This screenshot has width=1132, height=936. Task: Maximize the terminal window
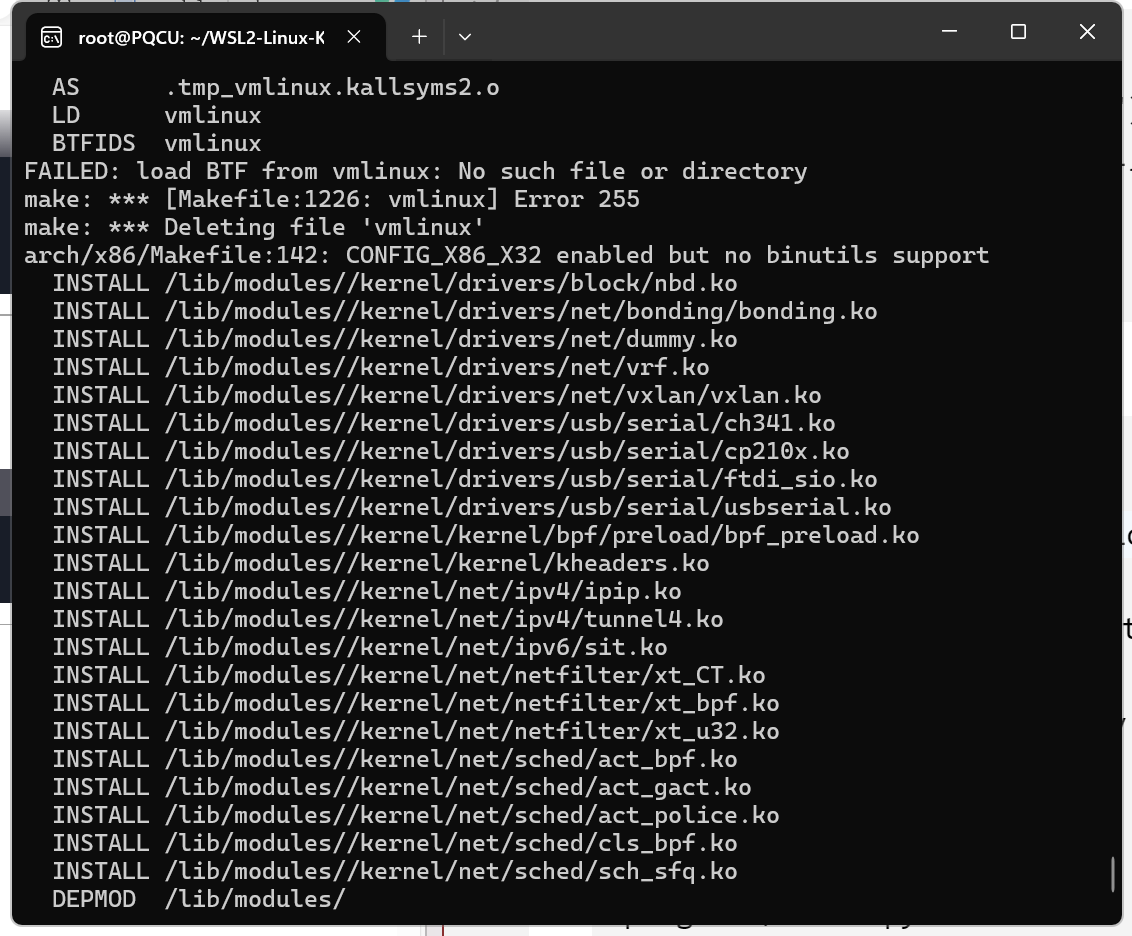click(x=1018, y=32)
